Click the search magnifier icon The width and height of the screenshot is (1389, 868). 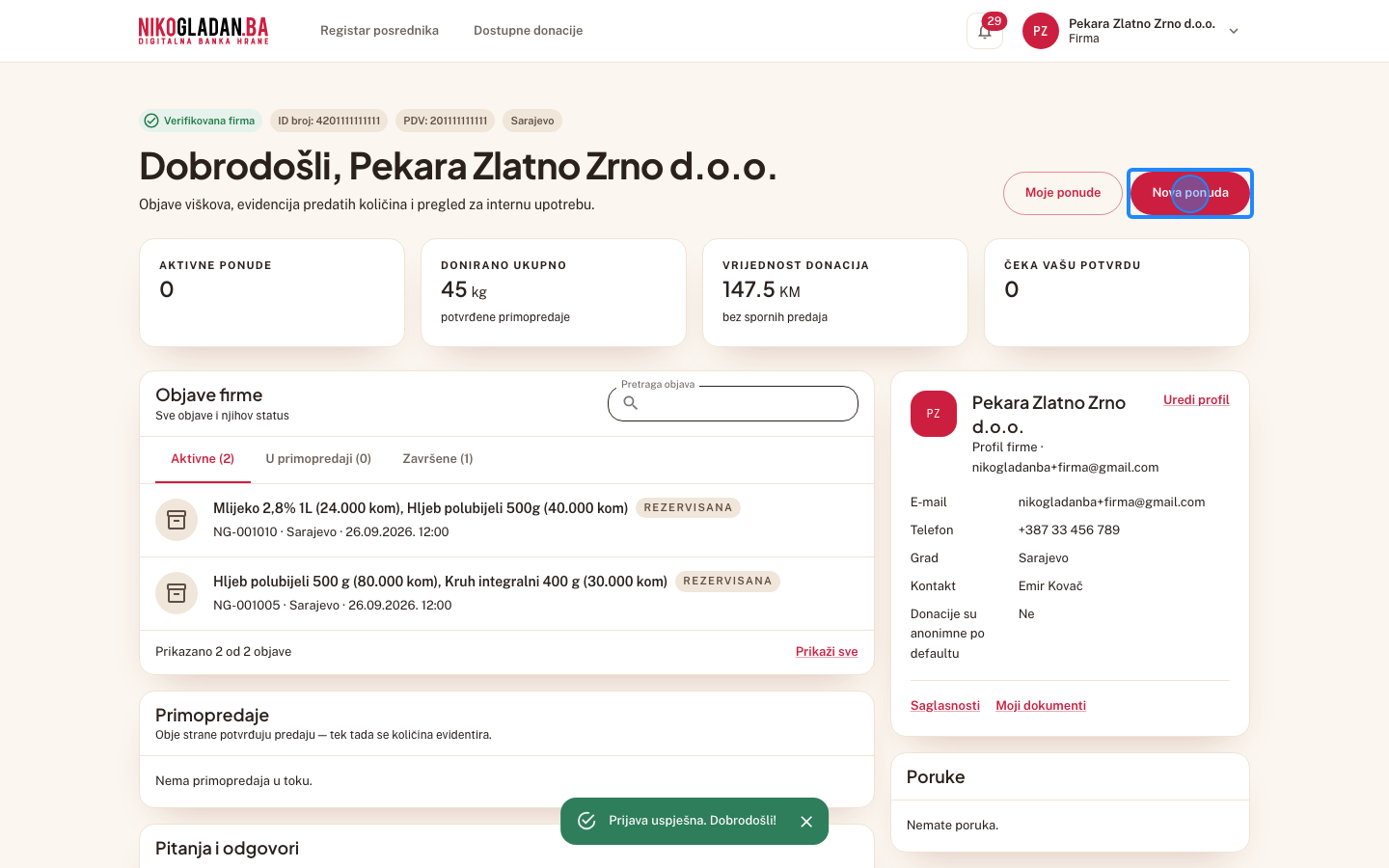(631, 403)
